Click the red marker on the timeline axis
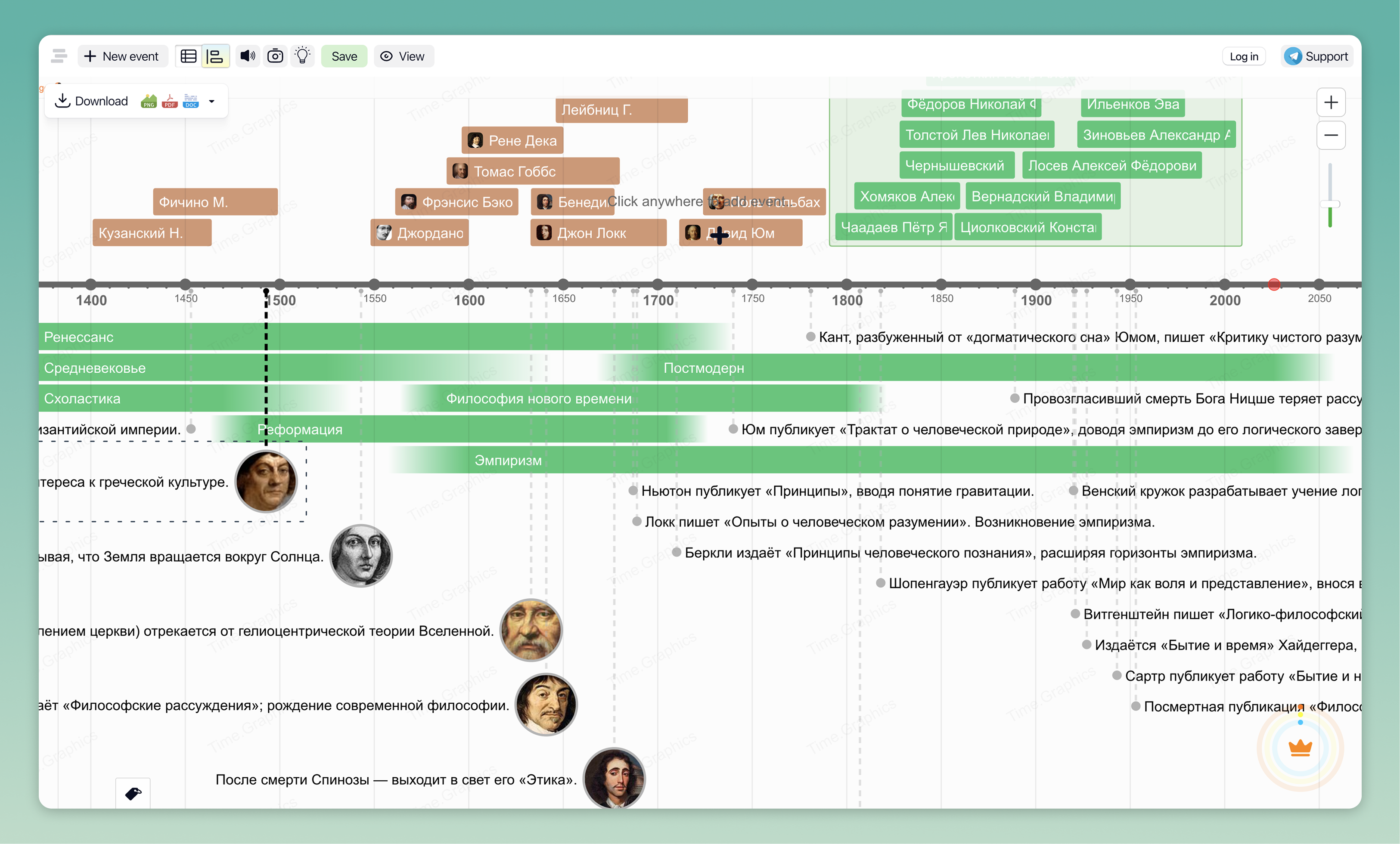This screenshot has height=844, width=1400. pos(1274,284)
